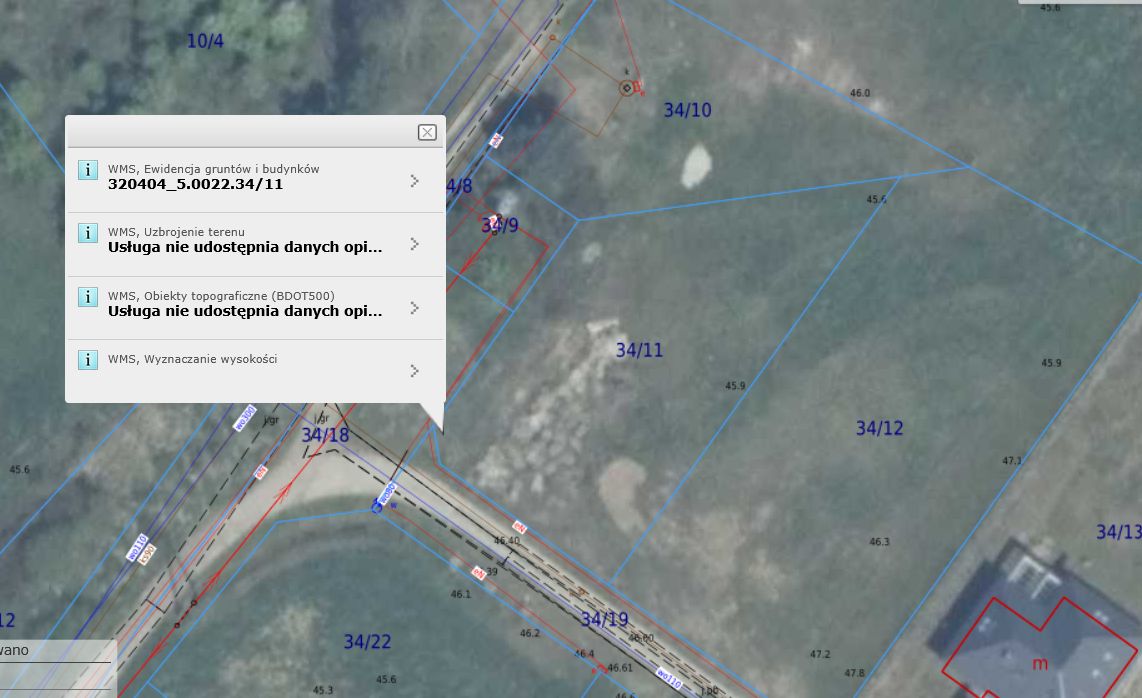Click blue hydrant symbol on the road
The width and height of the screenshot is (1142, 698).
tap(377, 506)
